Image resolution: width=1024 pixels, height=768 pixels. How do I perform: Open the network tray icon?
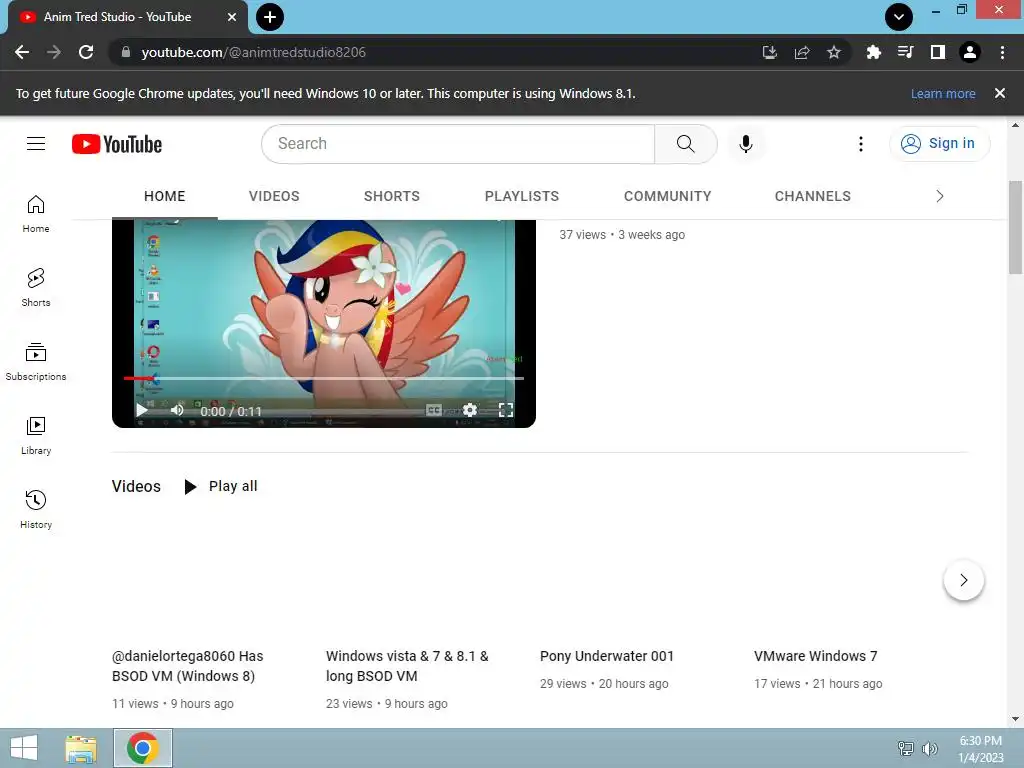906,748
